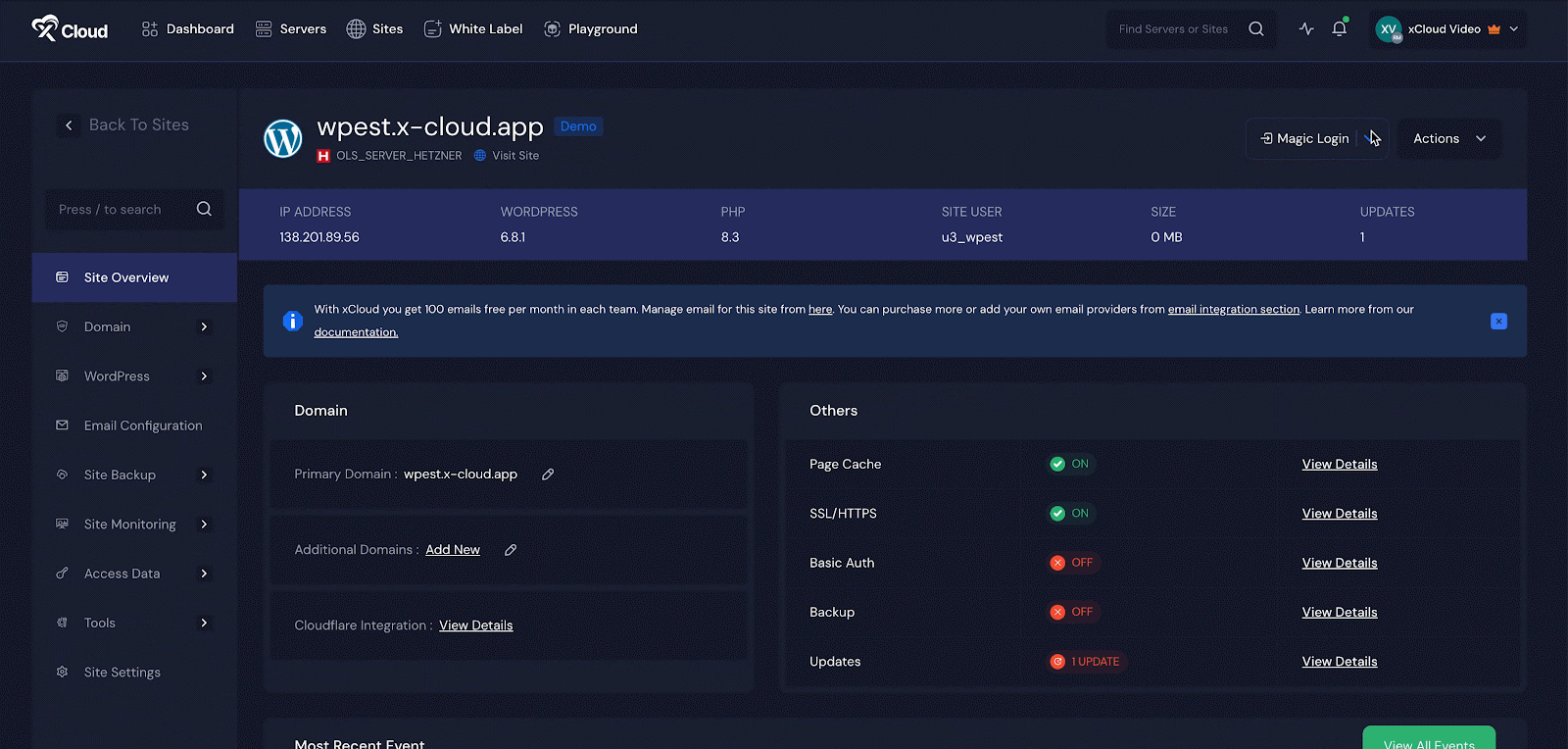Viewport: 1568px width, 749px height.
Task: Click the 1 UPDATE status badge
Action: (1086, 662)
